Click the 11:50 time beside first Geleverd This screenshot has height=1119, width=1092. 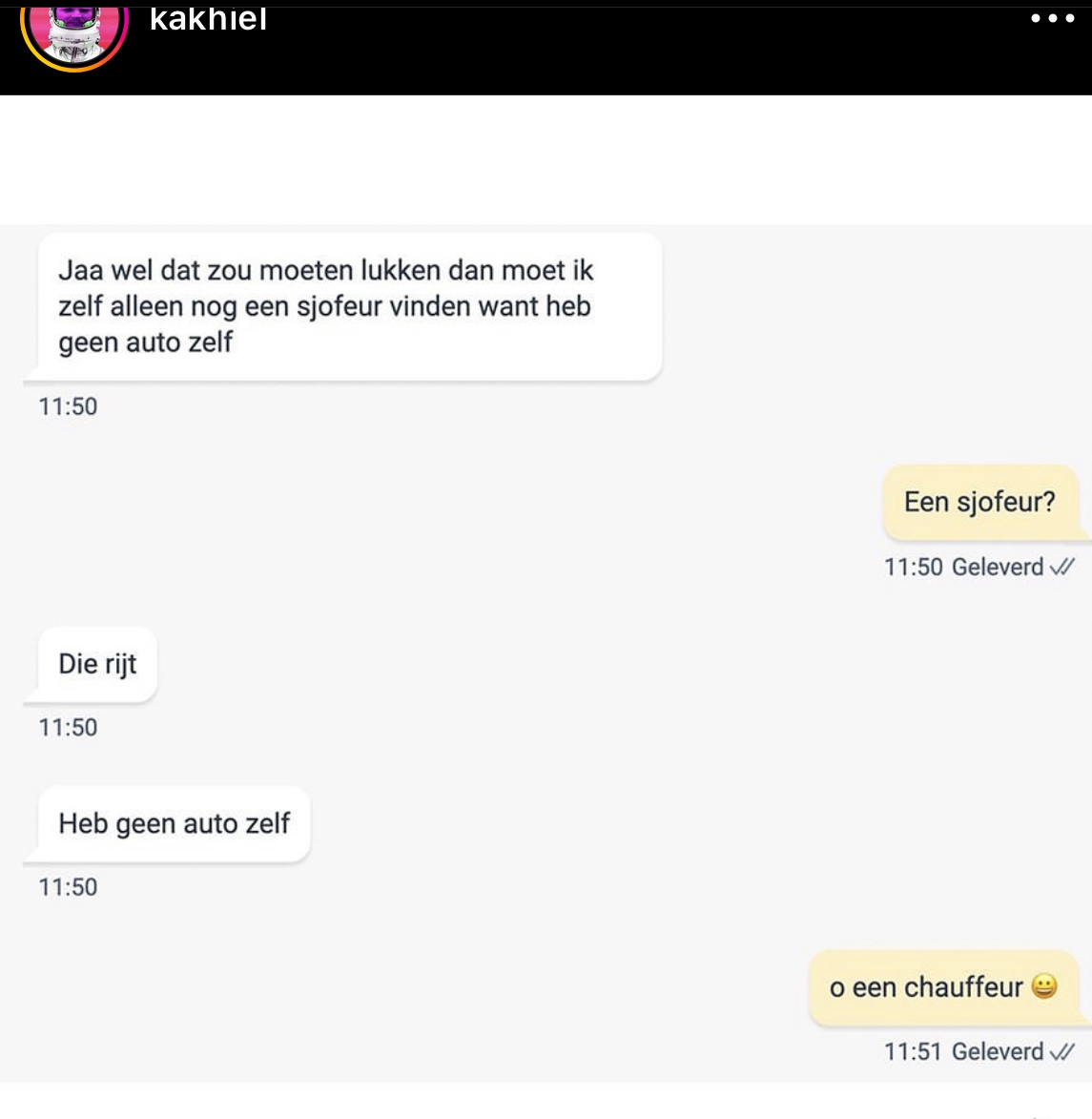(x=913, y=568)
